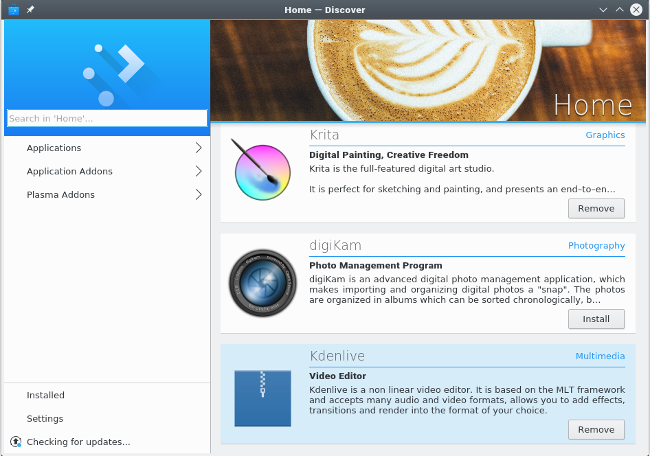Screen dimensions: 650x456
Task: Open the Photography category link
Action: coord(596,246)
